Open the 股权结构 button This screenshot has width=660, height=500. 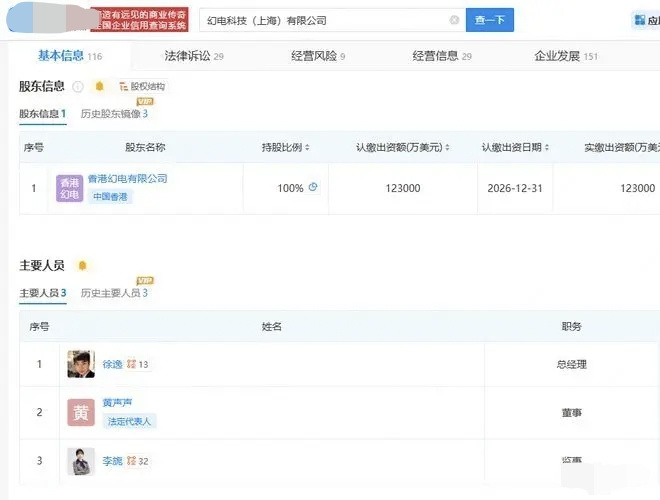coord(142,86)
